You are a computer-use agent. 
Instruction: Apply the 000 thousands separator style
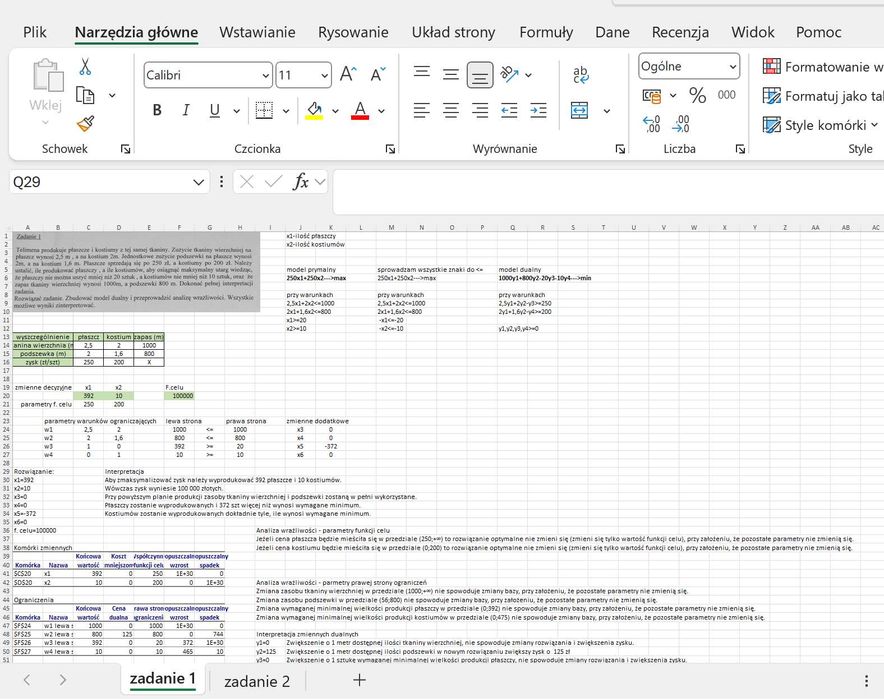(727, 95)
